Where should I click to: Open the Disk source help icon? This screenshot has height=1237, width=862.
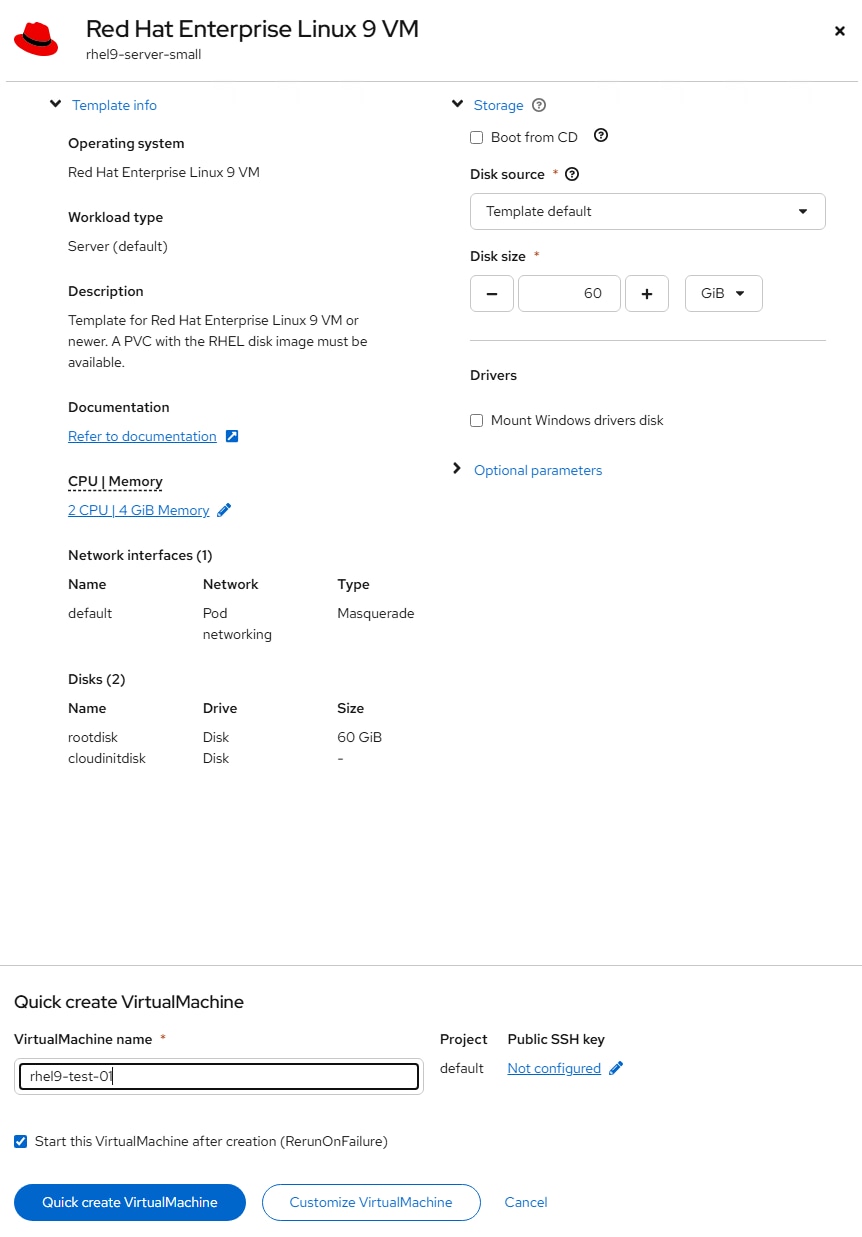pyautogui.click(x=572, y=174)
